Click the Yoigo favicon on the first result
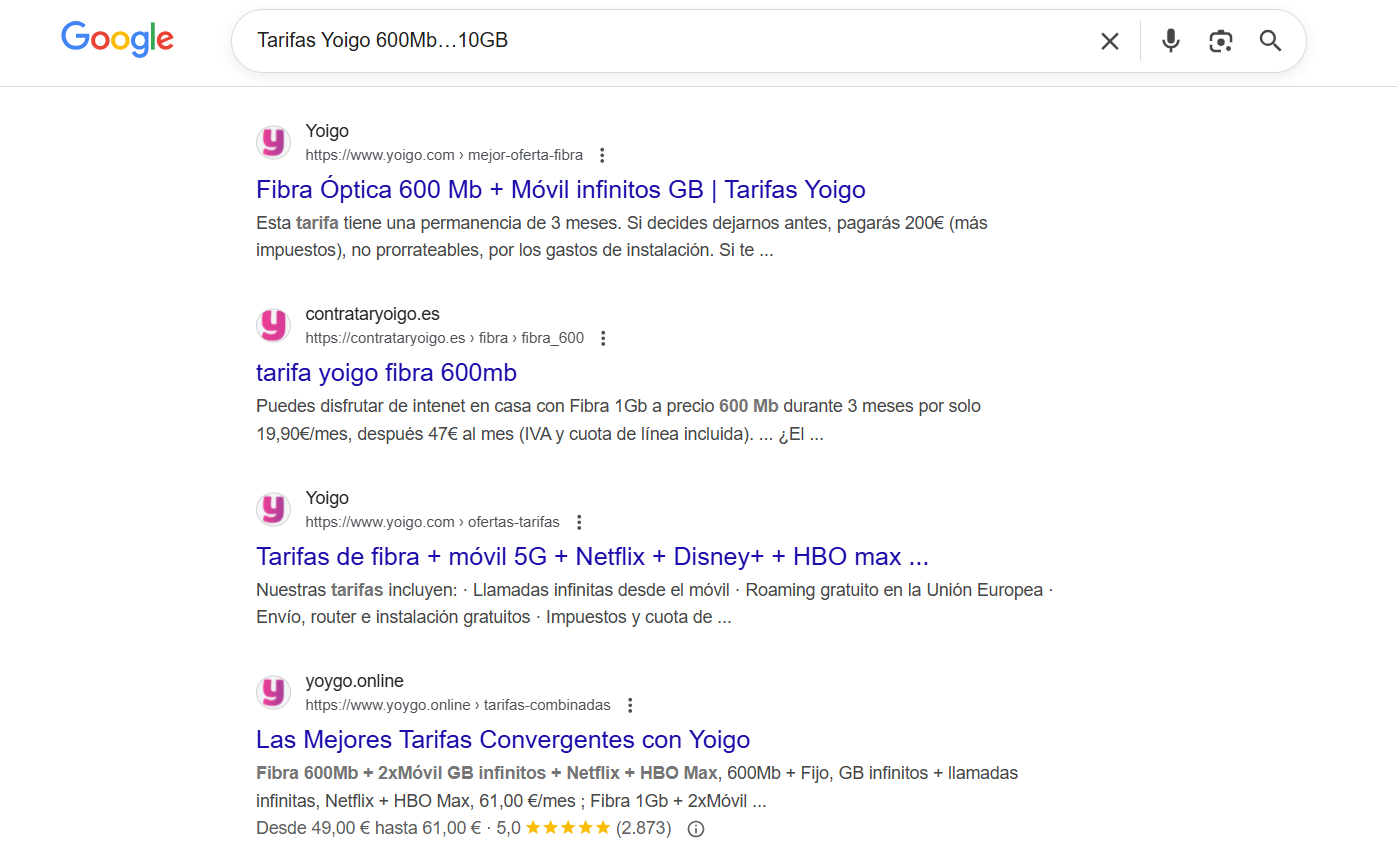 273,142
